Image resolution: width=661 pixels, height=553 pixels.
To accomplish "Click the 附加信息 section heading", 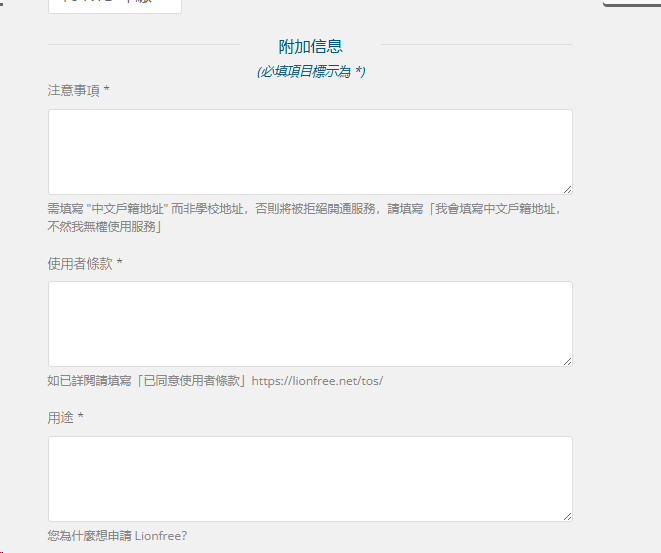I will click(310, 46).
